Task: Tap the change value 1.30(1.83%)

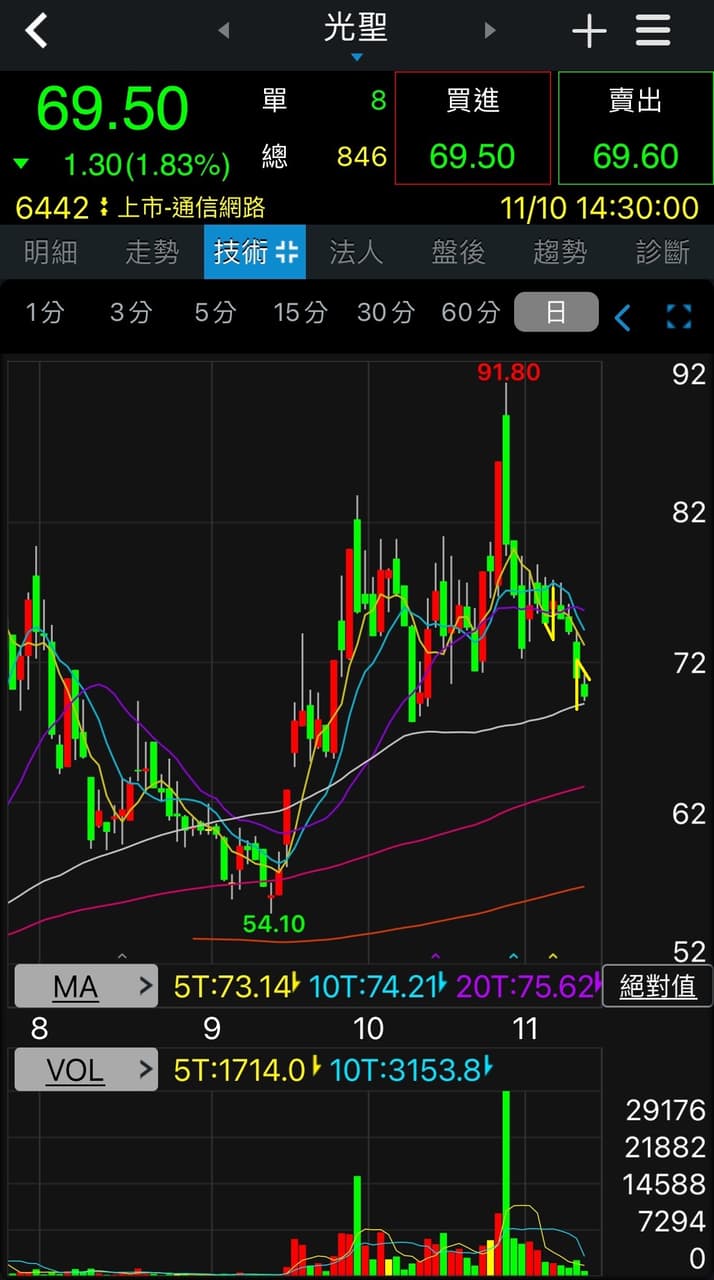Action: pyautogui.click(x=146, y=163)
